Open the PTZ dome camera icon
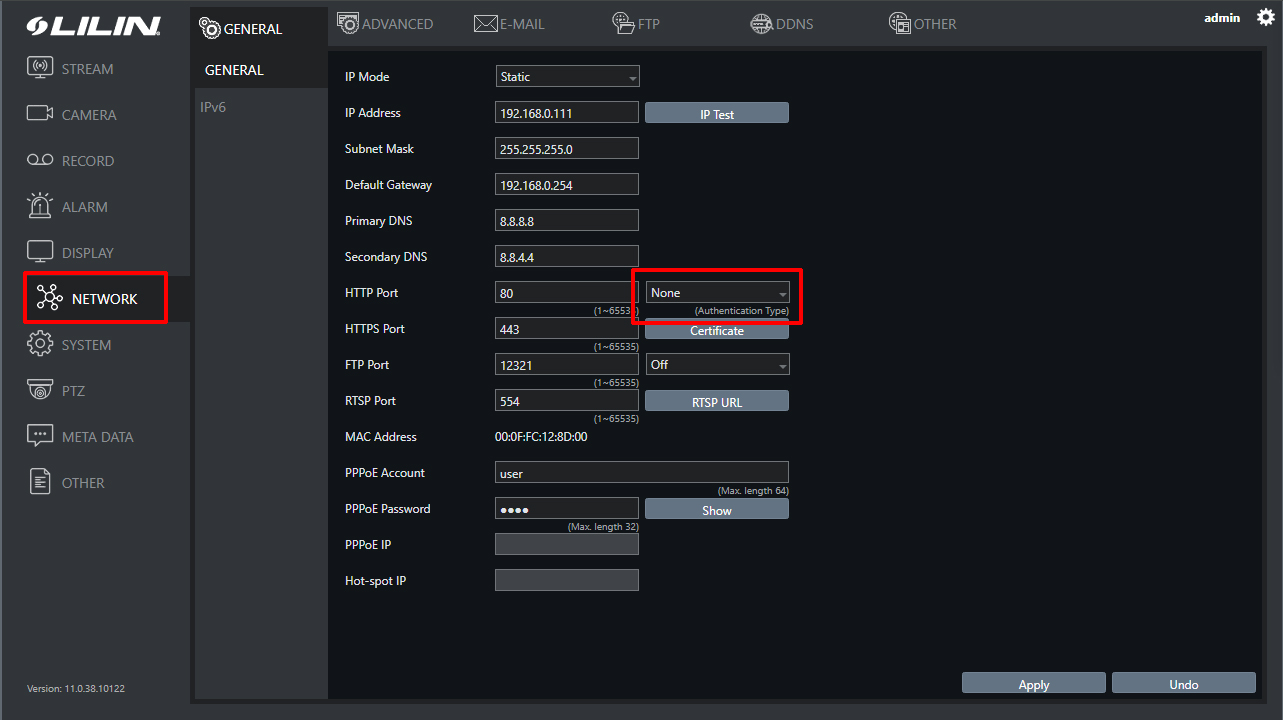 click(40, 390)
